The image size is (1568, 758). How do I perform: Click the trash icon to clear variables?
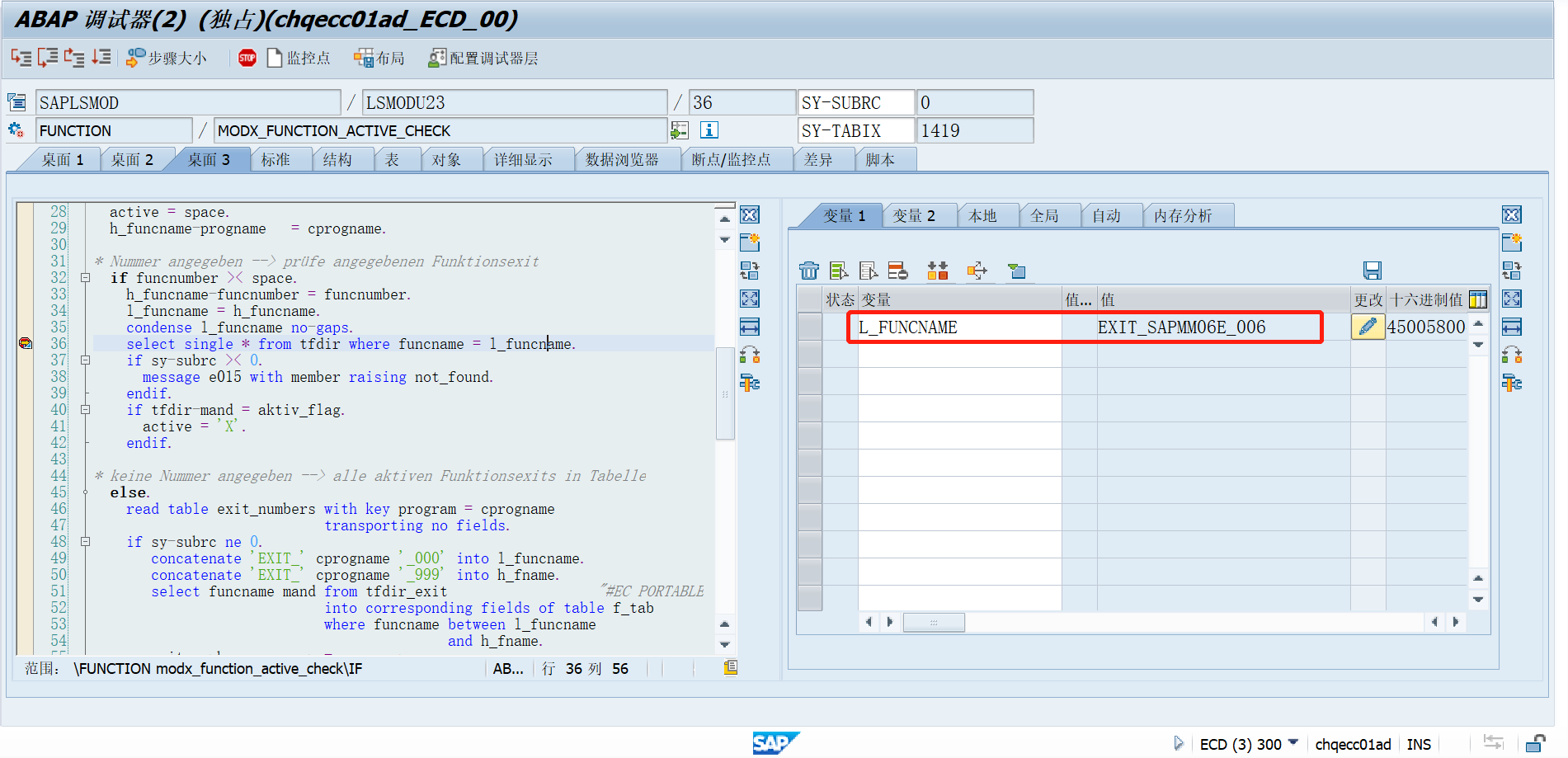[x=808, y=270]
